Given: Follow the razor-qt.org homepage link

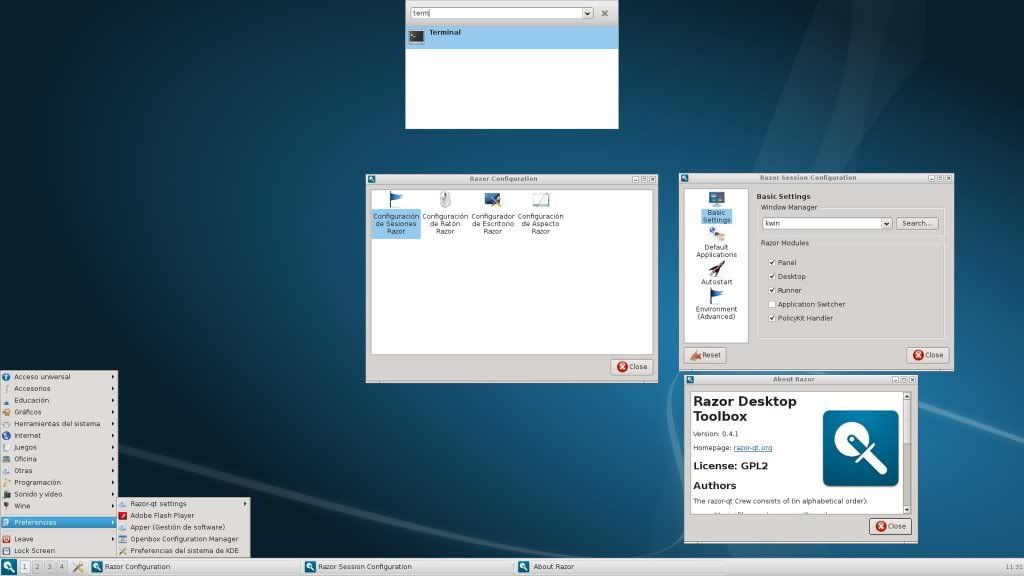Looking at the screenshot, I should coord(752,448).
